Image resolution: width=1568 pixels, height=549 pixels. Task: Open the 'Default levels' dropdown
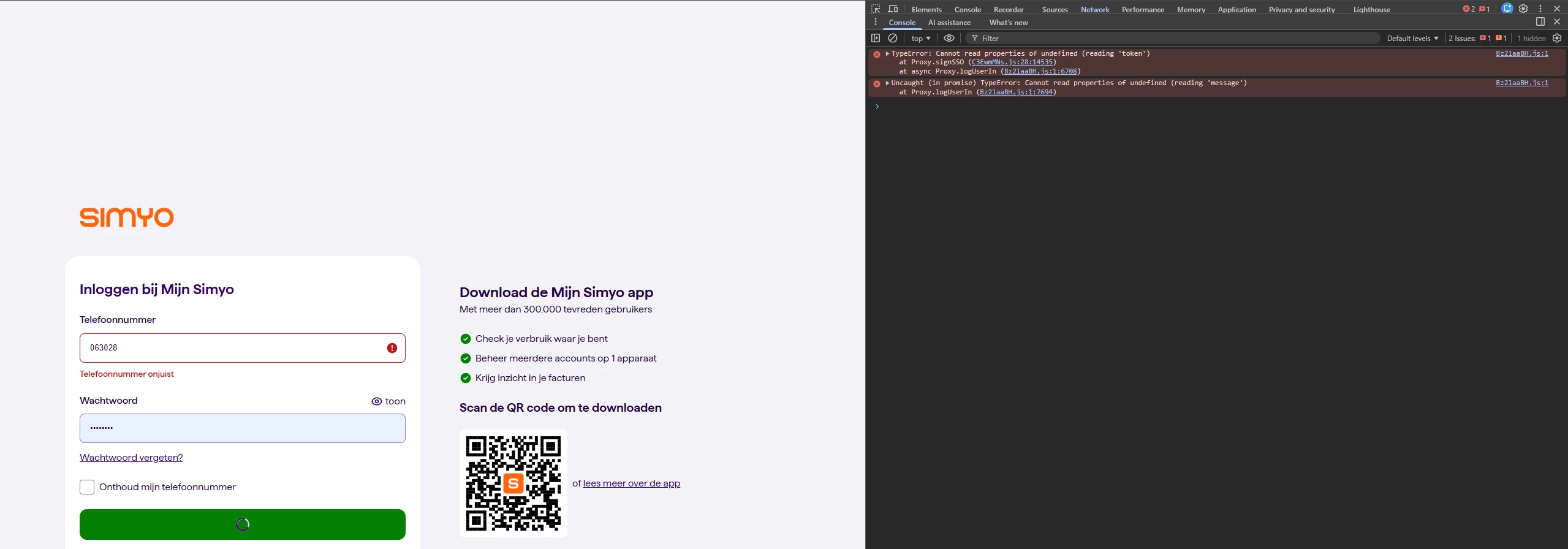[x=1412, y=38]
